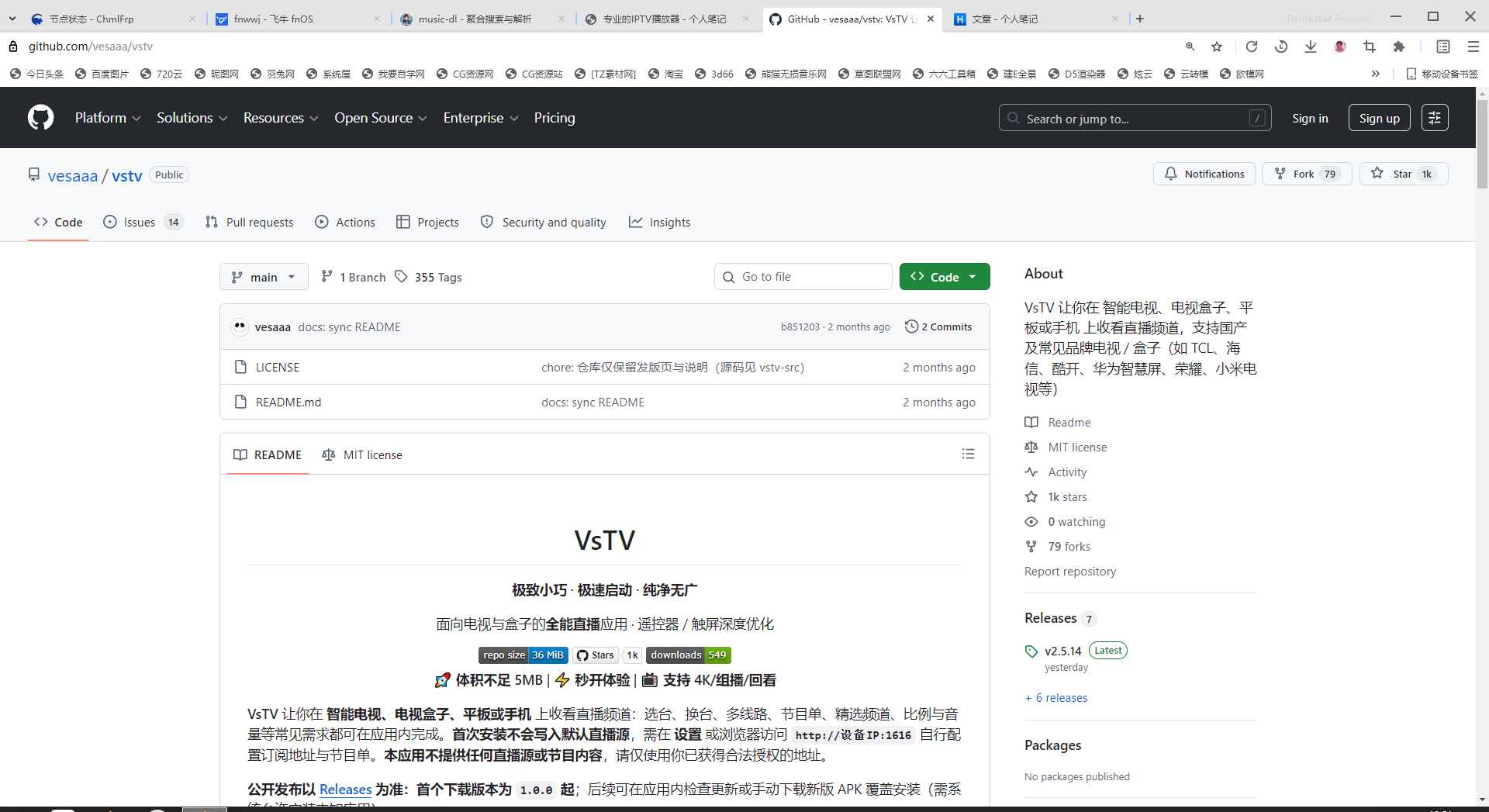This screenshot has width=1489, height=812.
Task: Click the browser address bar URL
Action: tap(91, 47)
